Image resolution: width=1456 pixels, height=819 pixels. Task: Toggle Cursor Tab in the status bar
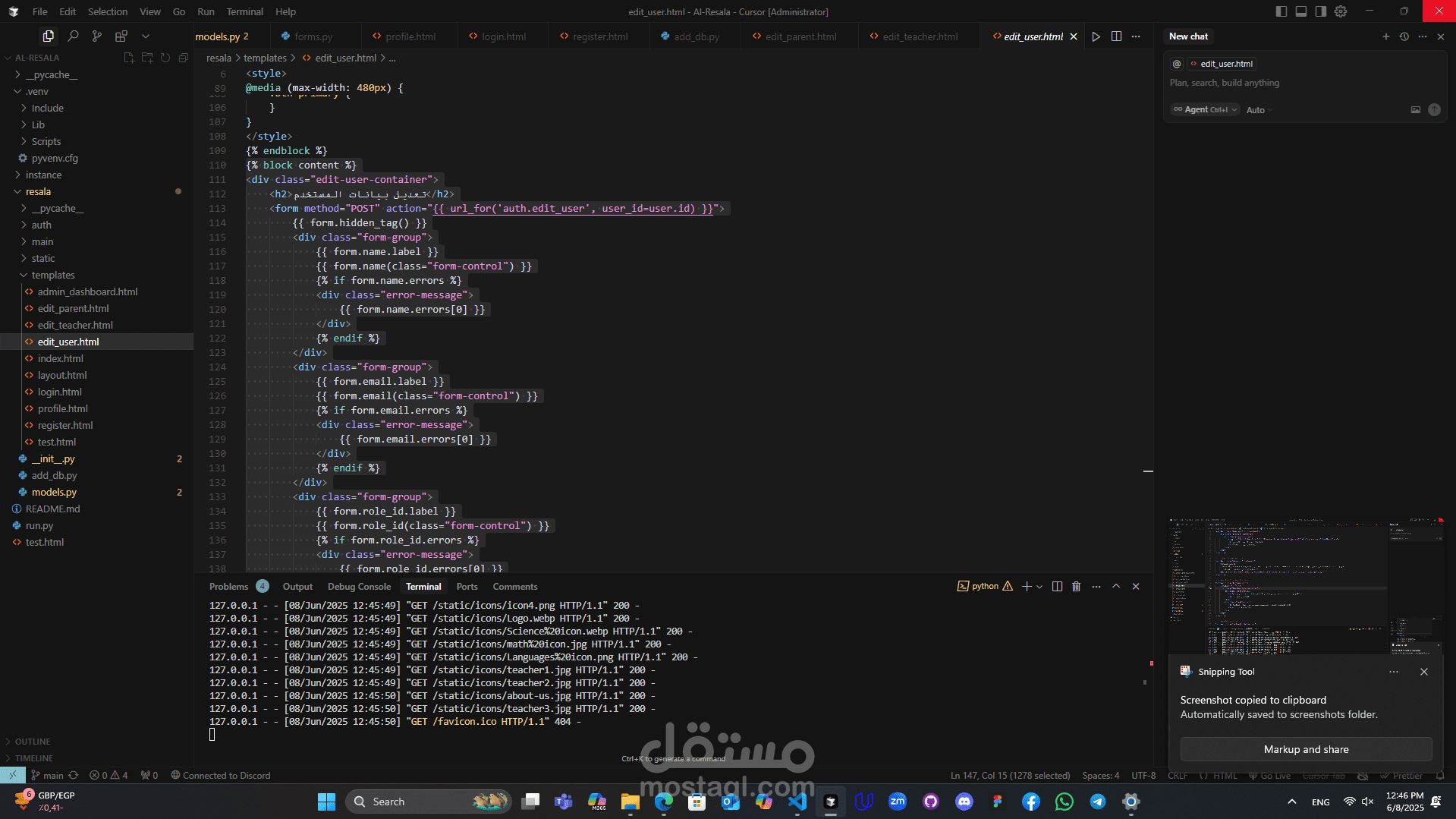(x=1323, y=776)
